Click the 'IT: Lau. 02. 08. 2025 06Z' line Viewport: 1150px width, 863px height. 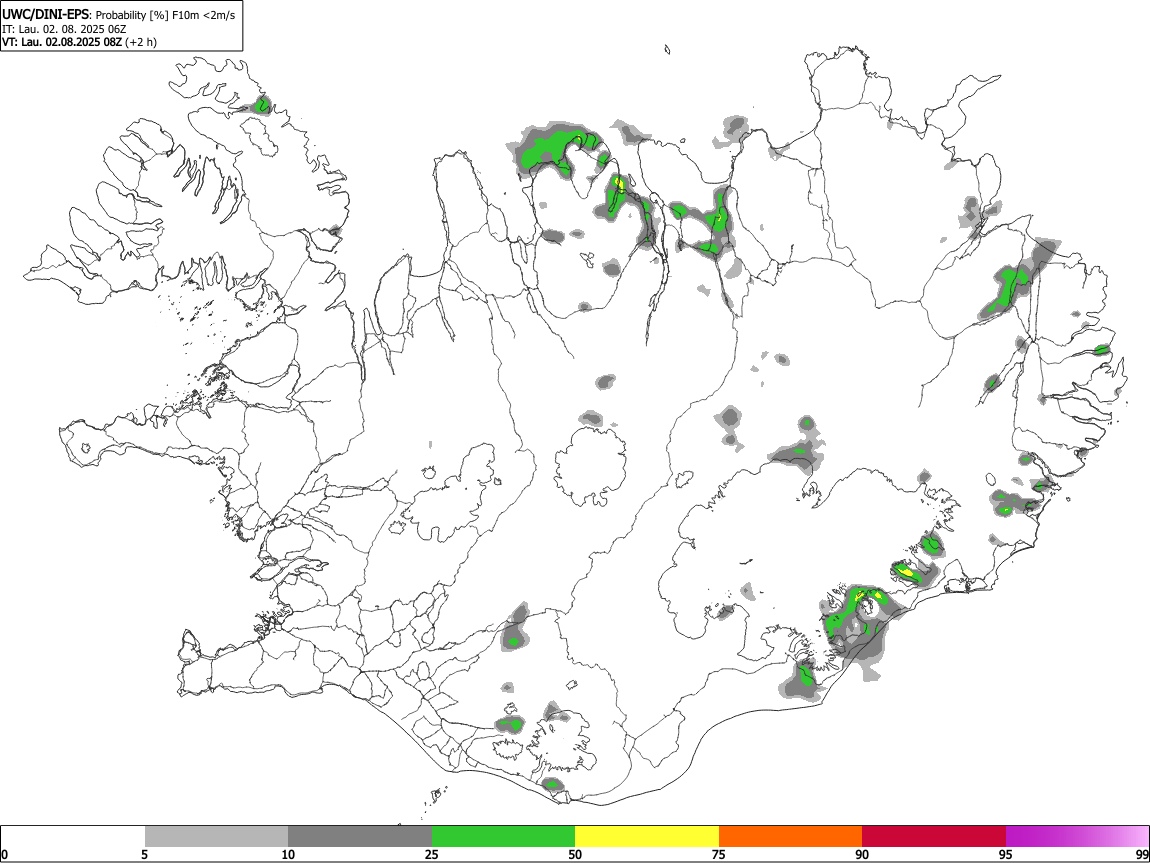click(64, 29)
